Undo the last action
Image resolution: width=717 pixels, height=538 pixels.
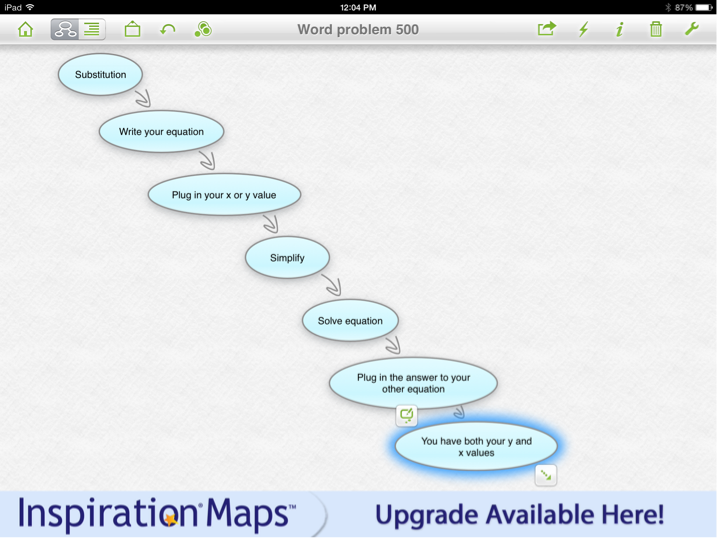click(168, 29)
